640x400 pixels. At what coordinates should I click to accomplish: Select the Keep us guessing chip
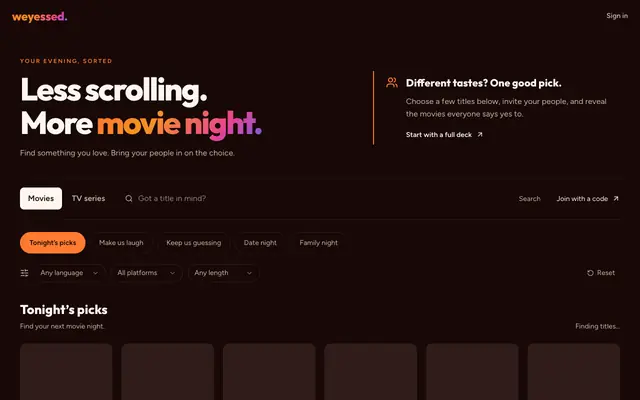[x=193, y=243]
